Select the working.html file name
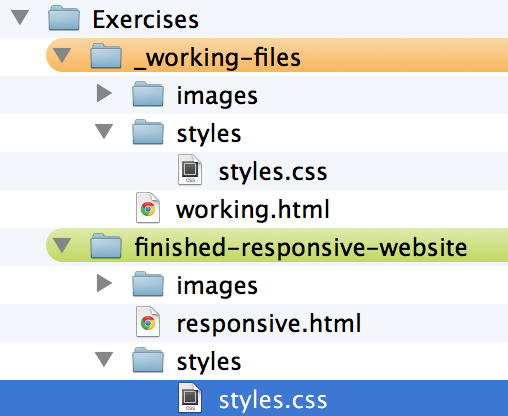 pyautogui.click(x=253, y=210)
